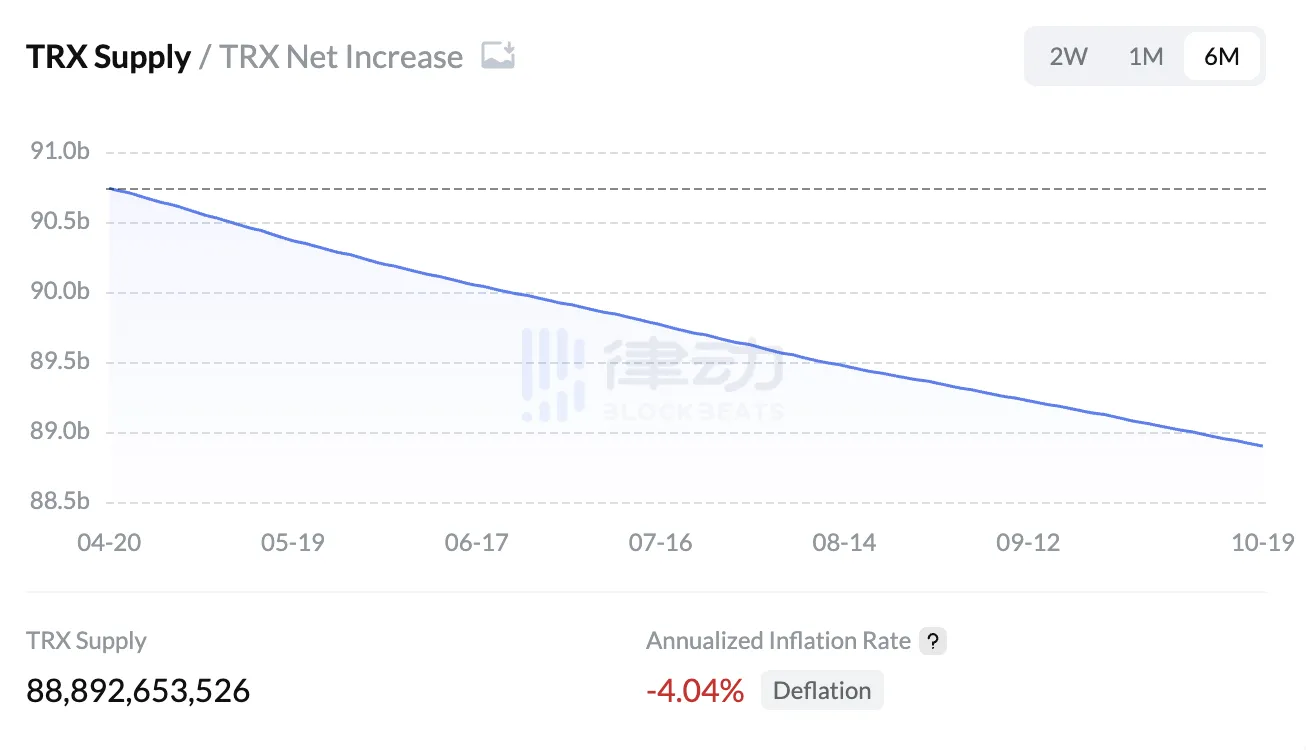Click the 88,892,653,526 supply figure
This screenshot has height=750, width=1306.
(138, 690)
